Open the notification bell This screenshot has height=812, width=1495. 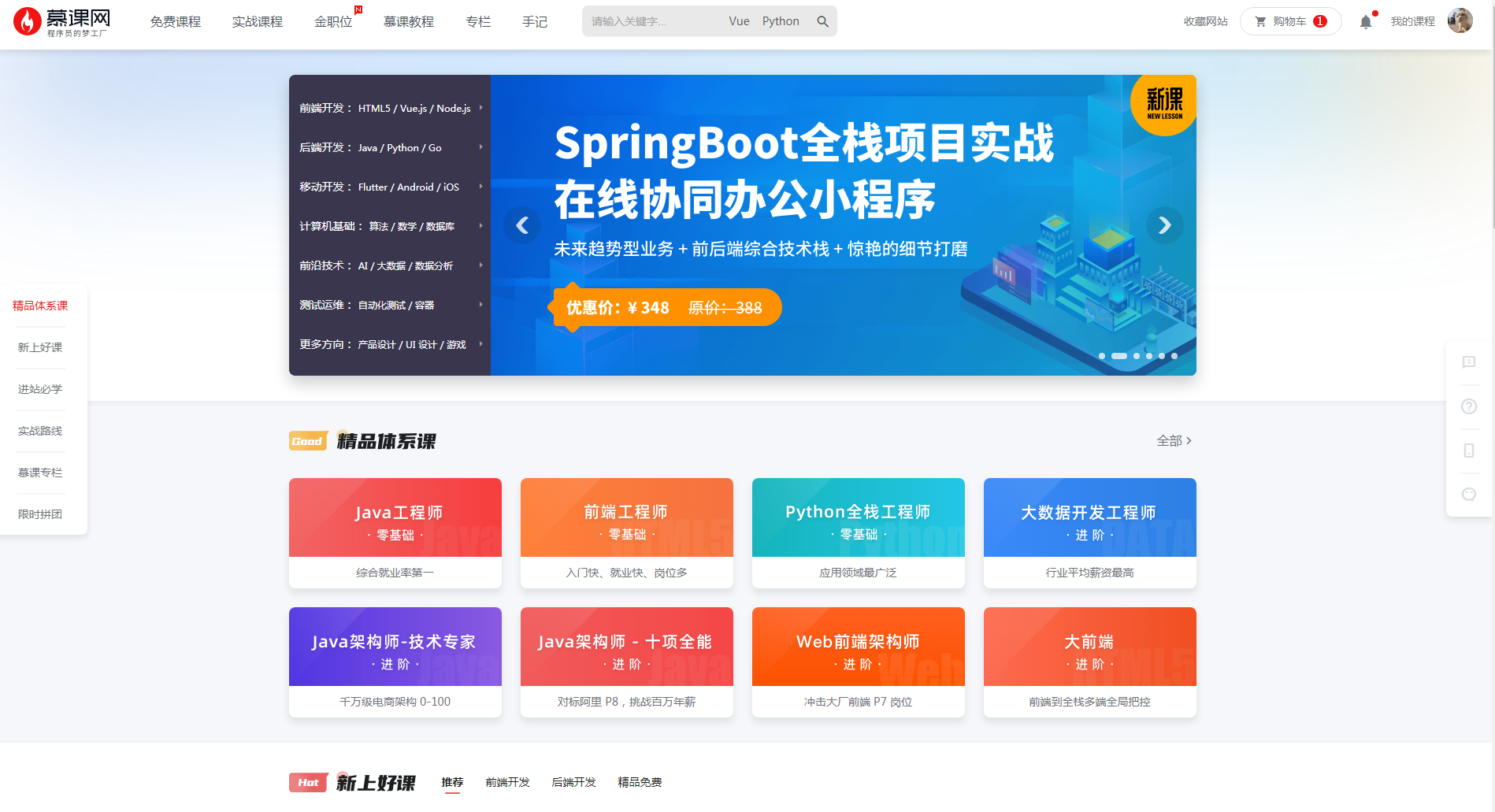(x=1366, y=21)
